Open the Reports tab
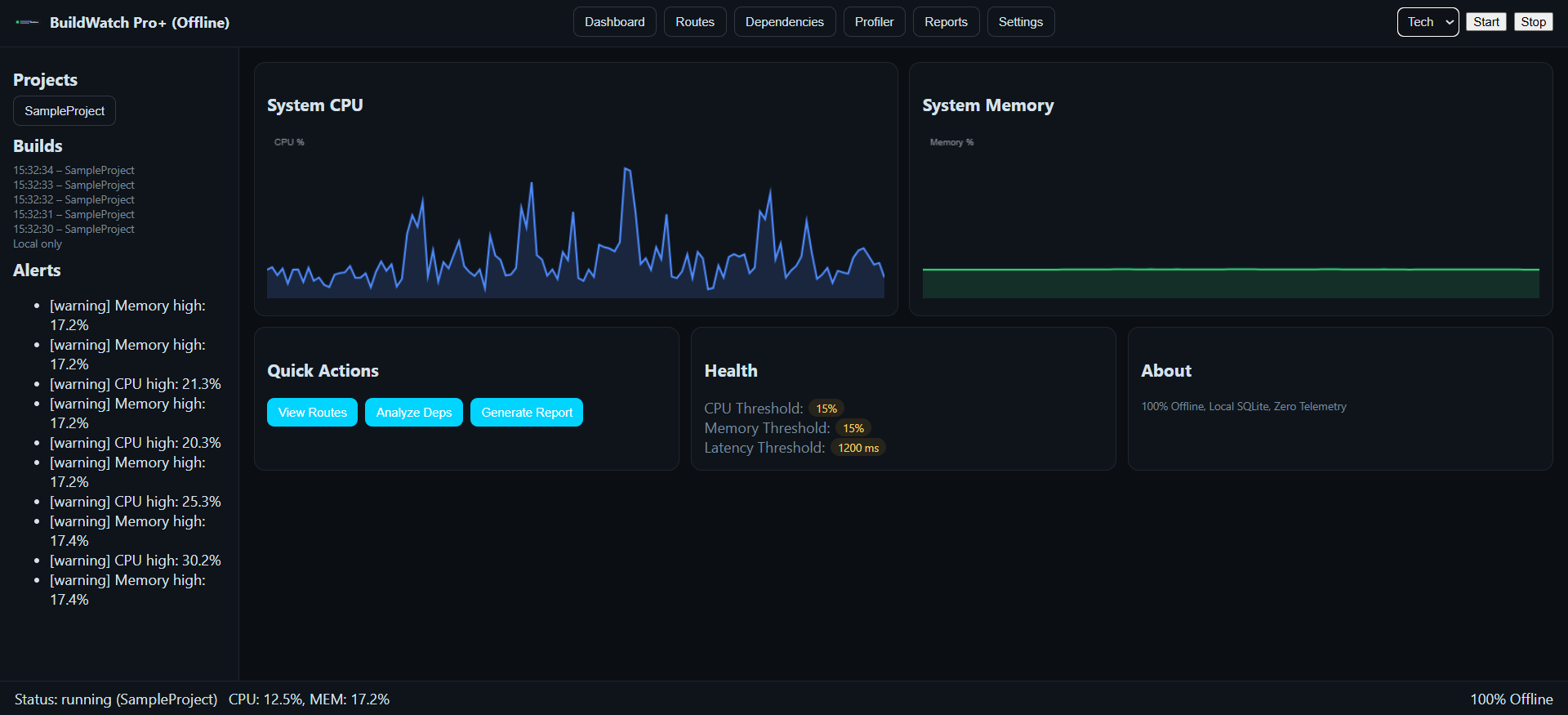 tap(946, 22)
